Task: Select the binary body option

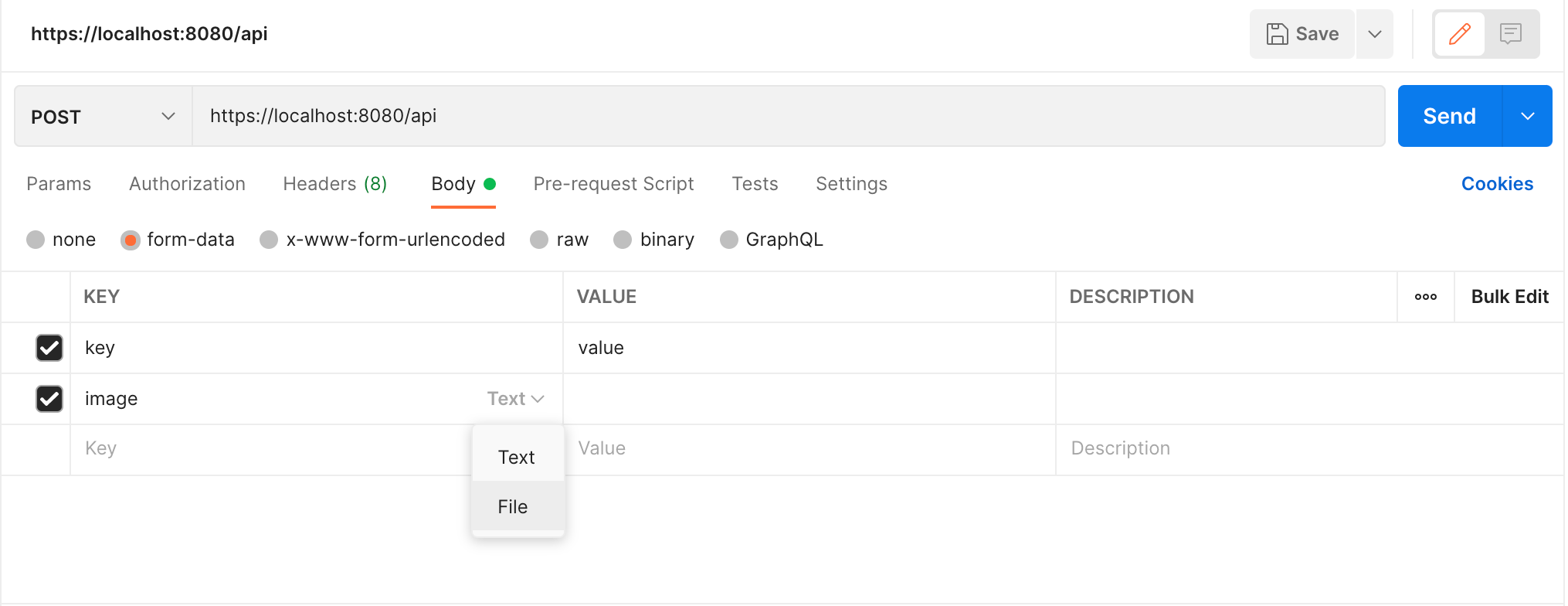Action: pyautogui.click(x=623, y=240)
